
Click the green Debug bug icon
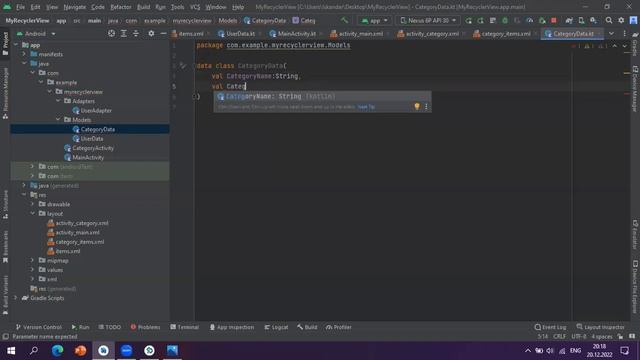pyautogui.click(x=505, y=20)
